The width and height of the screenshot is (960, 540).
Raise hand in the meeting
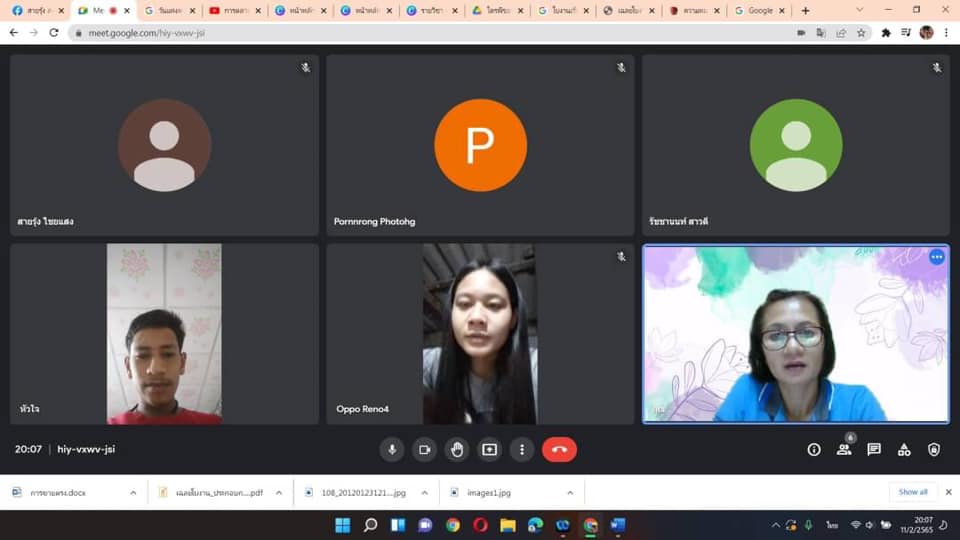[457, 450]
